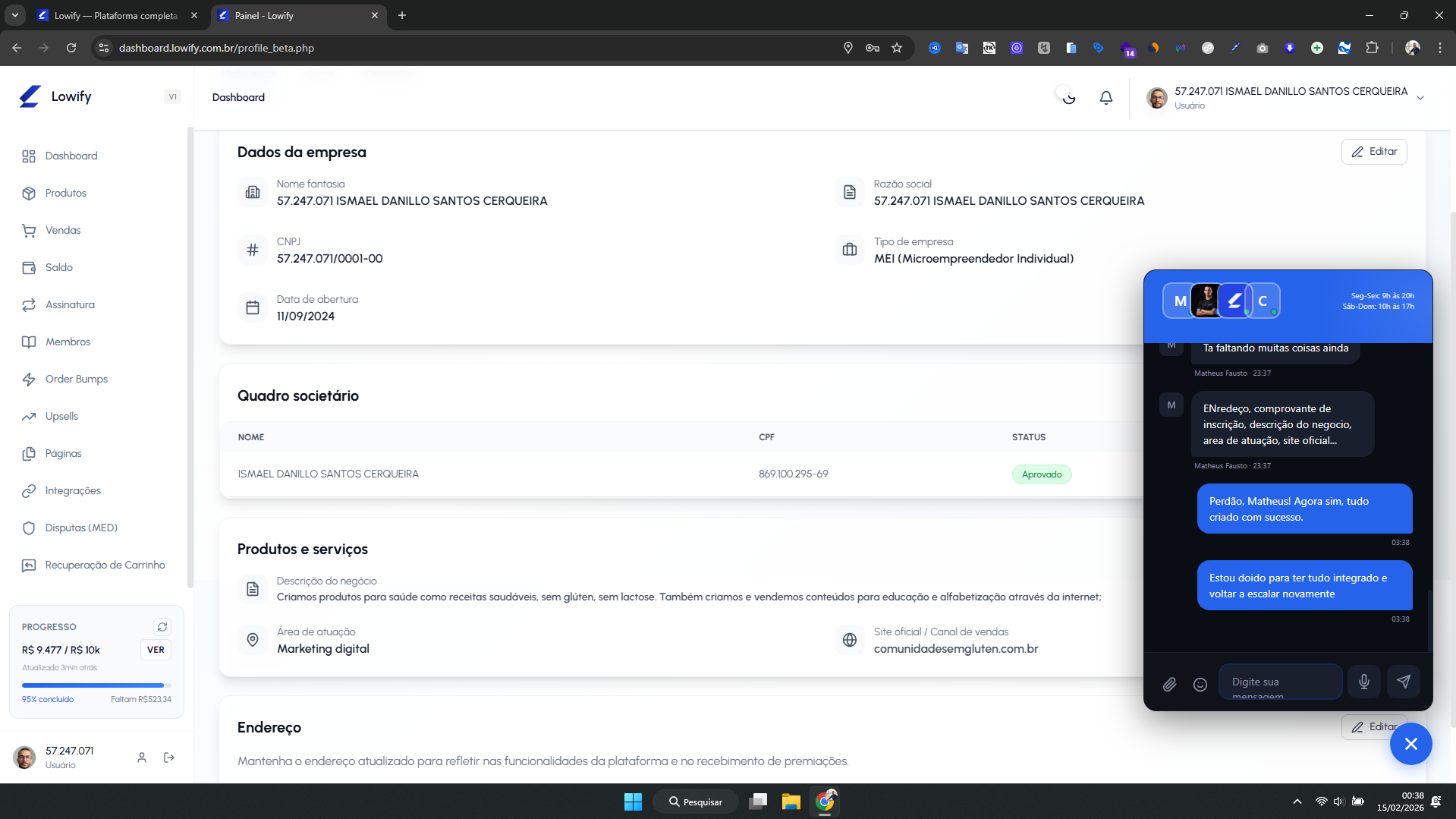Toggle dark mode with the moon icon

click(x=1068, y=98)
